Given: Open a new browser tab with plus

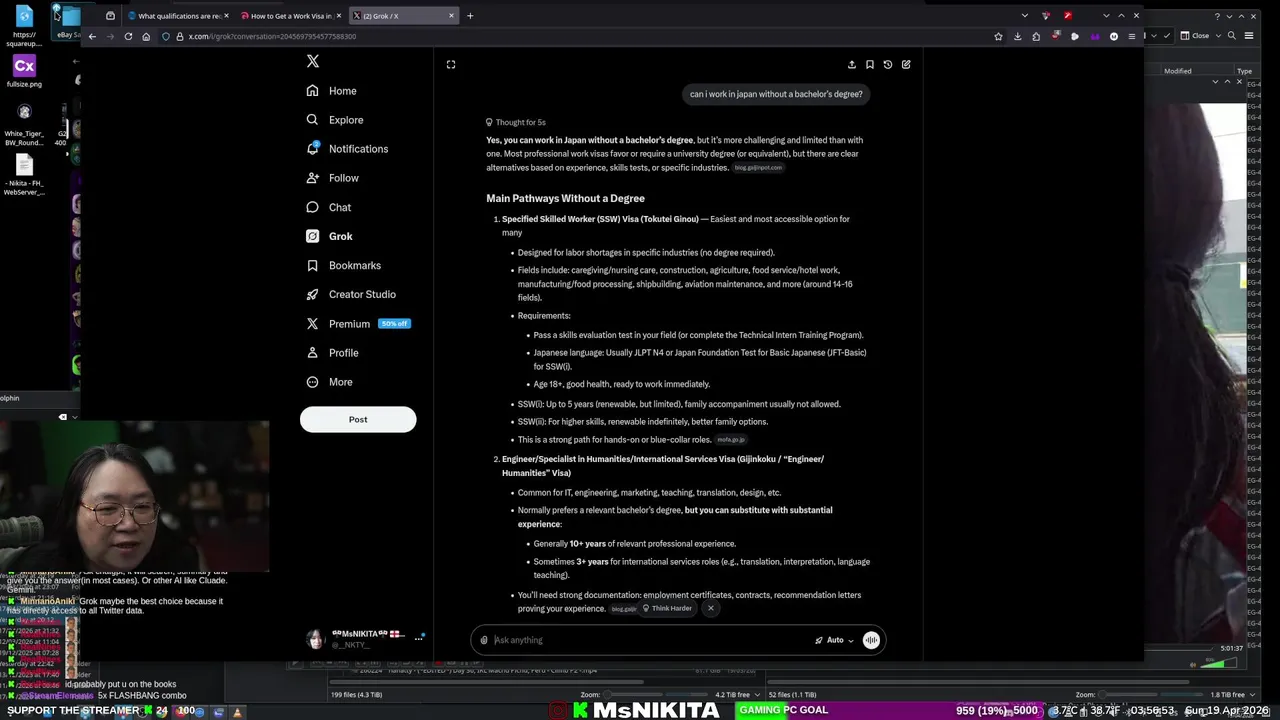Looking at the screenshot, I should coord(471,16).
